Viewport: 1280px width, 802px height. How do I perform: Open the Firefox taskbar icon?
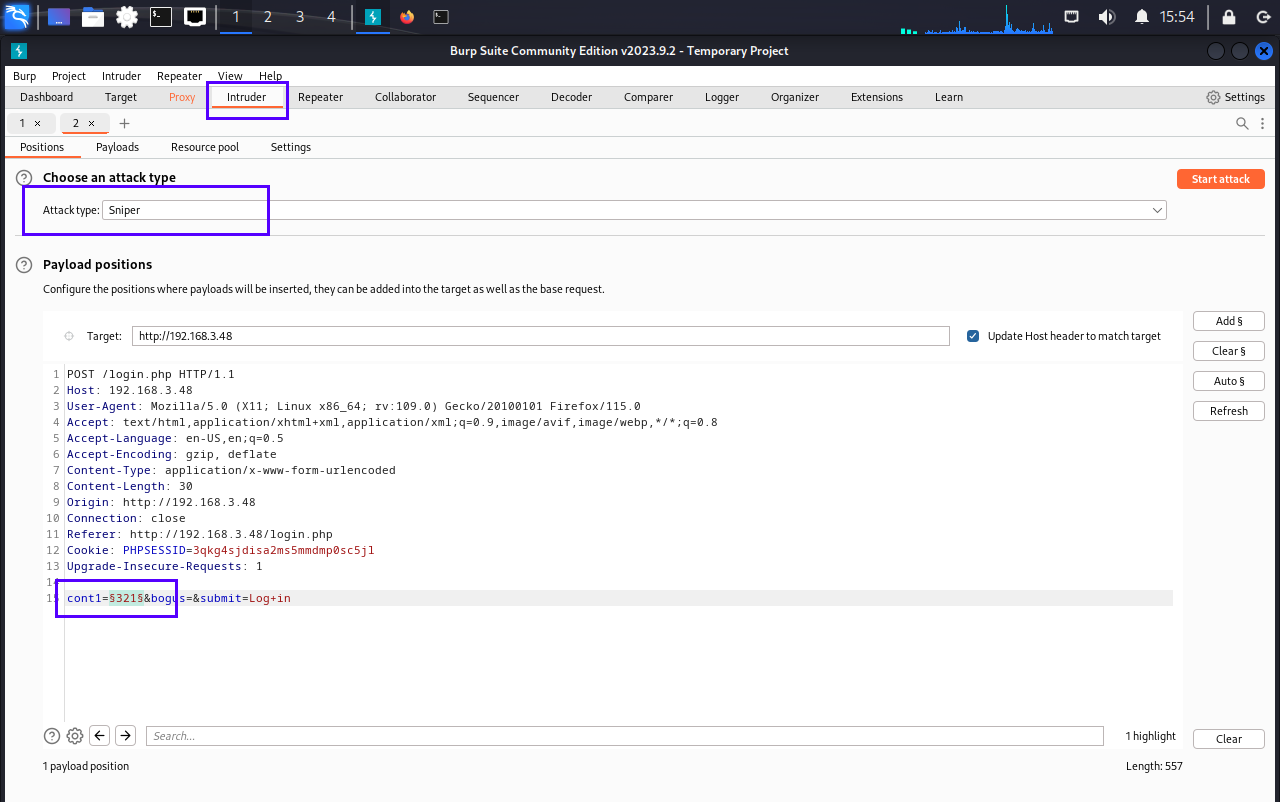(406, 17)
